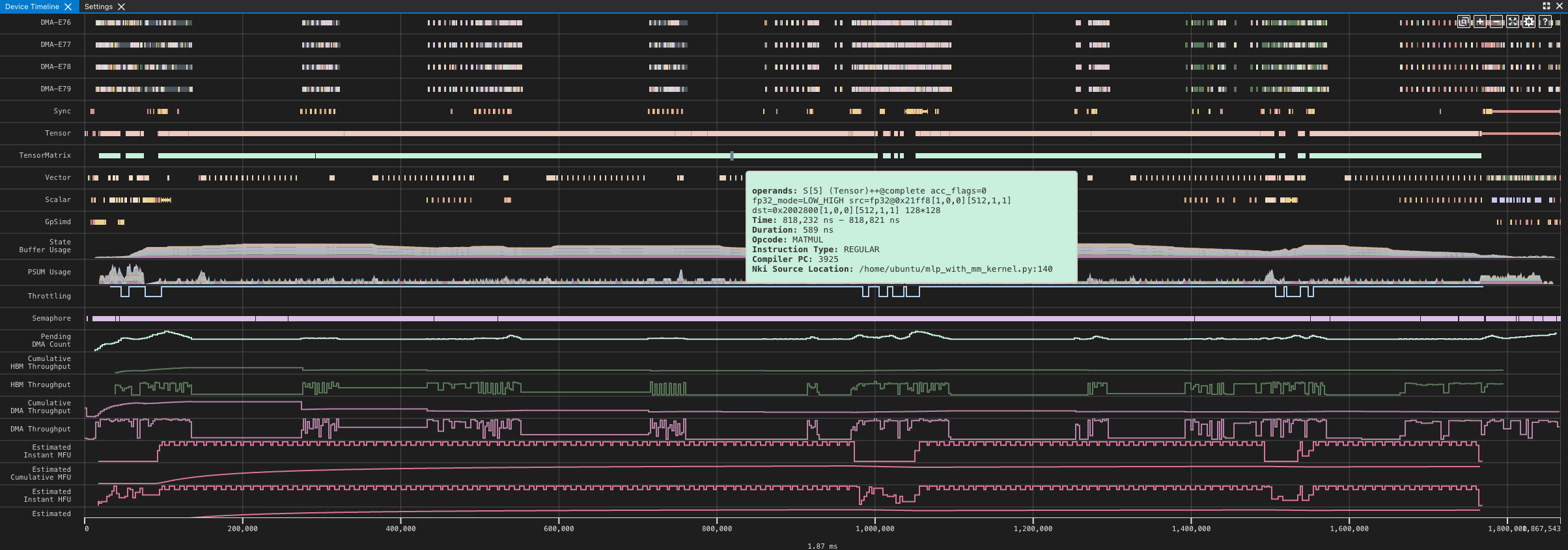The width and height of the screenshot is (1568, 550).
Task: Click the 1,200,000 tick on time axis
Action: tap(1033, 528)
